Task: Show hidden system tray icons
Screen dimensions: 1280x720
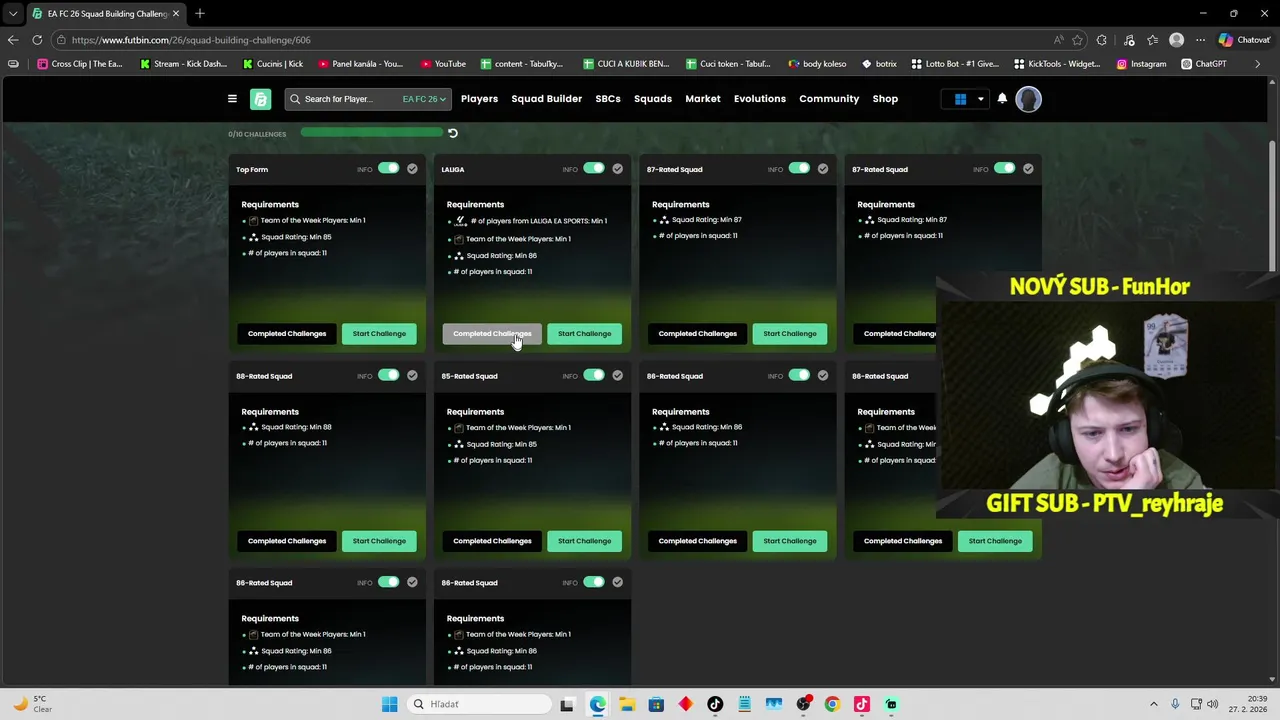Action: click(1153, 704)
